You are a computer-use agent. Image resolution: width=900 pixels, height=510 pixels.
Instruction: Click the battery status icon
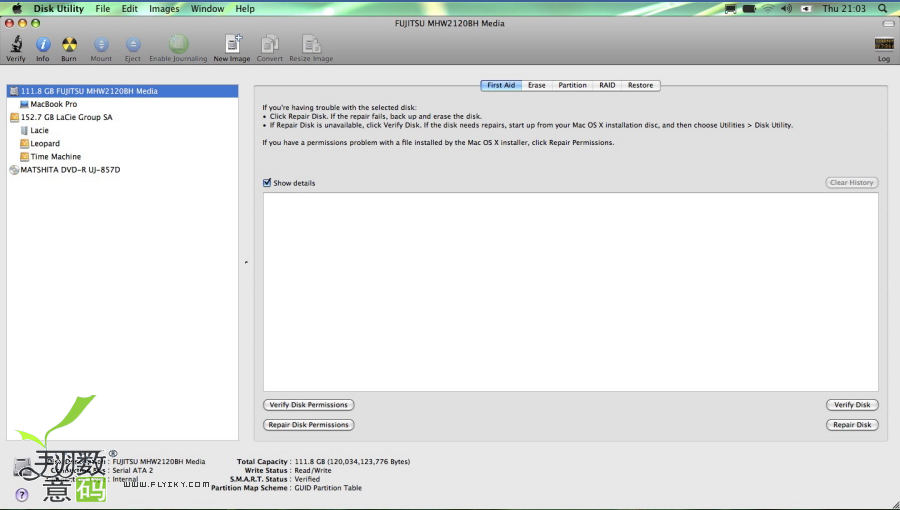[x=749, y=9]
